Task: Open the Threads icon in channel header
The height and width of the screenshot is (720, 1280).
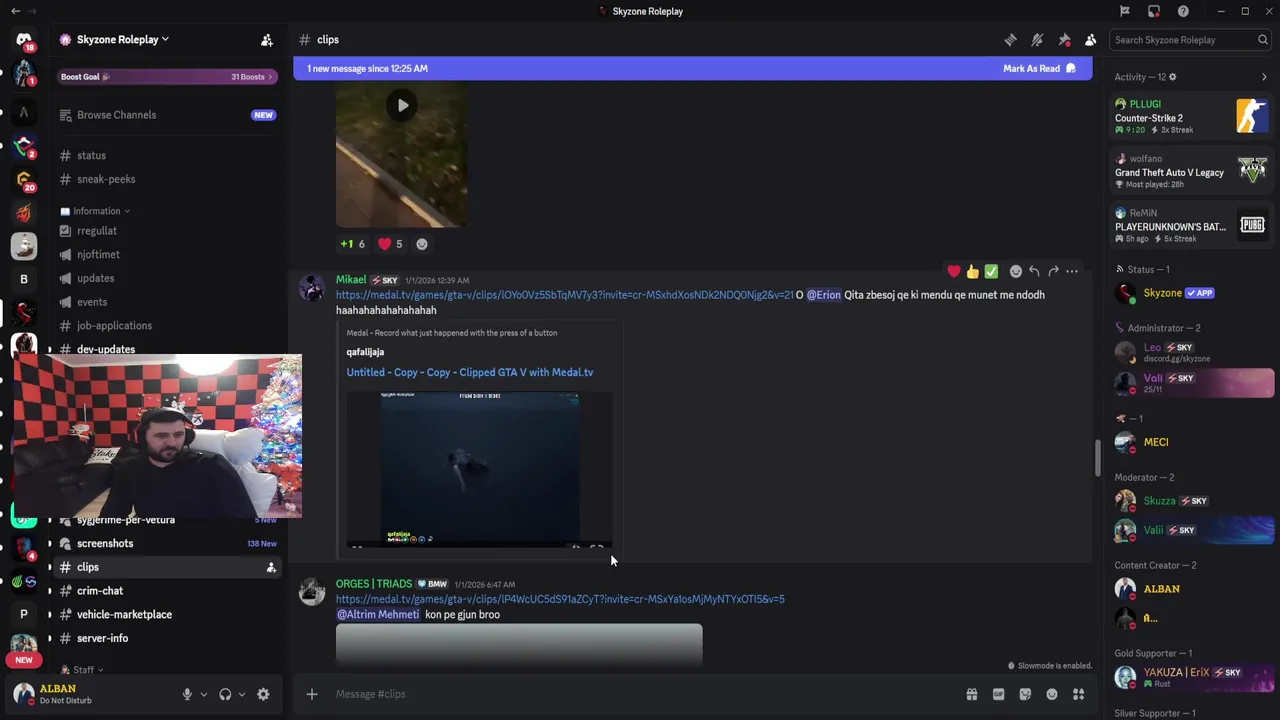Action: pyautogui.click(x=1011, y=40)
